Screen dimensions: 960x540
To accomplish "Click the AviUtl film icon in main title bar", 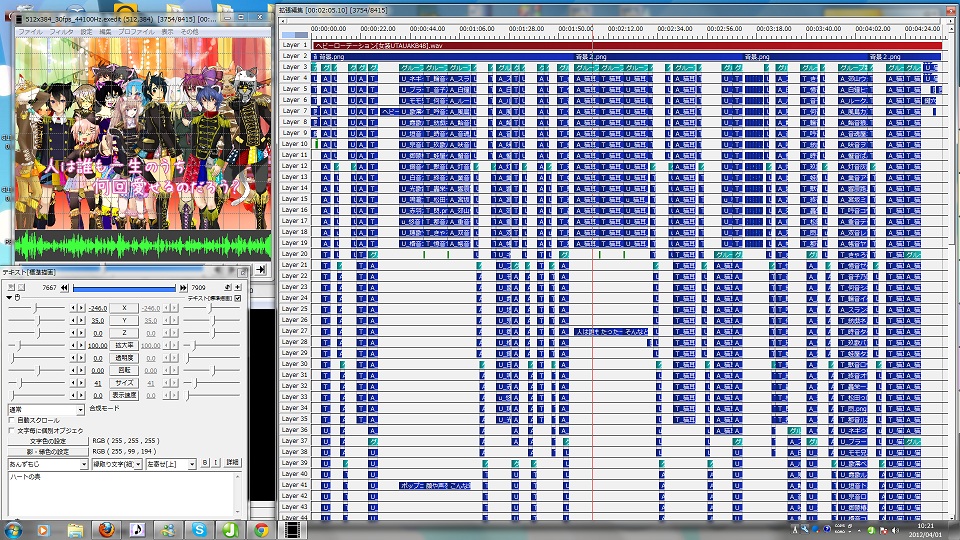I will point(20,20).
